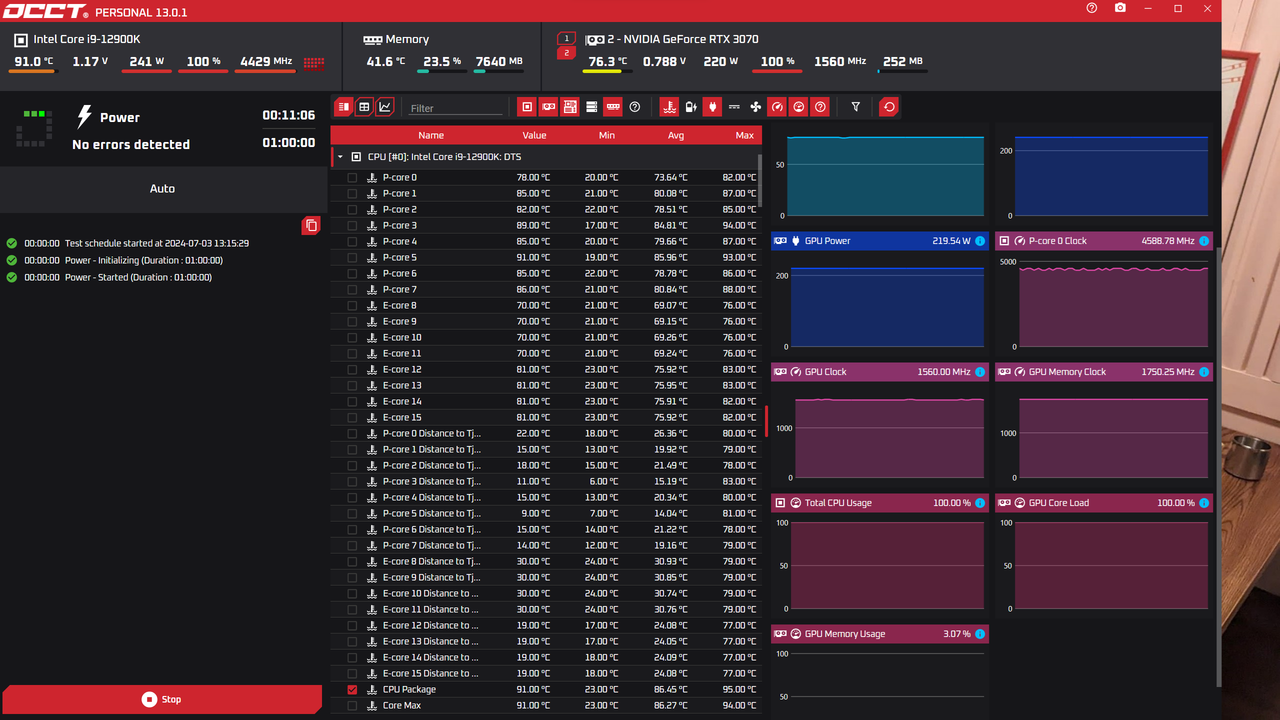This screenshot has height=720, width=1280.
Task: Open info for the Total CPU Usage graph
Action: coord(980,503)
